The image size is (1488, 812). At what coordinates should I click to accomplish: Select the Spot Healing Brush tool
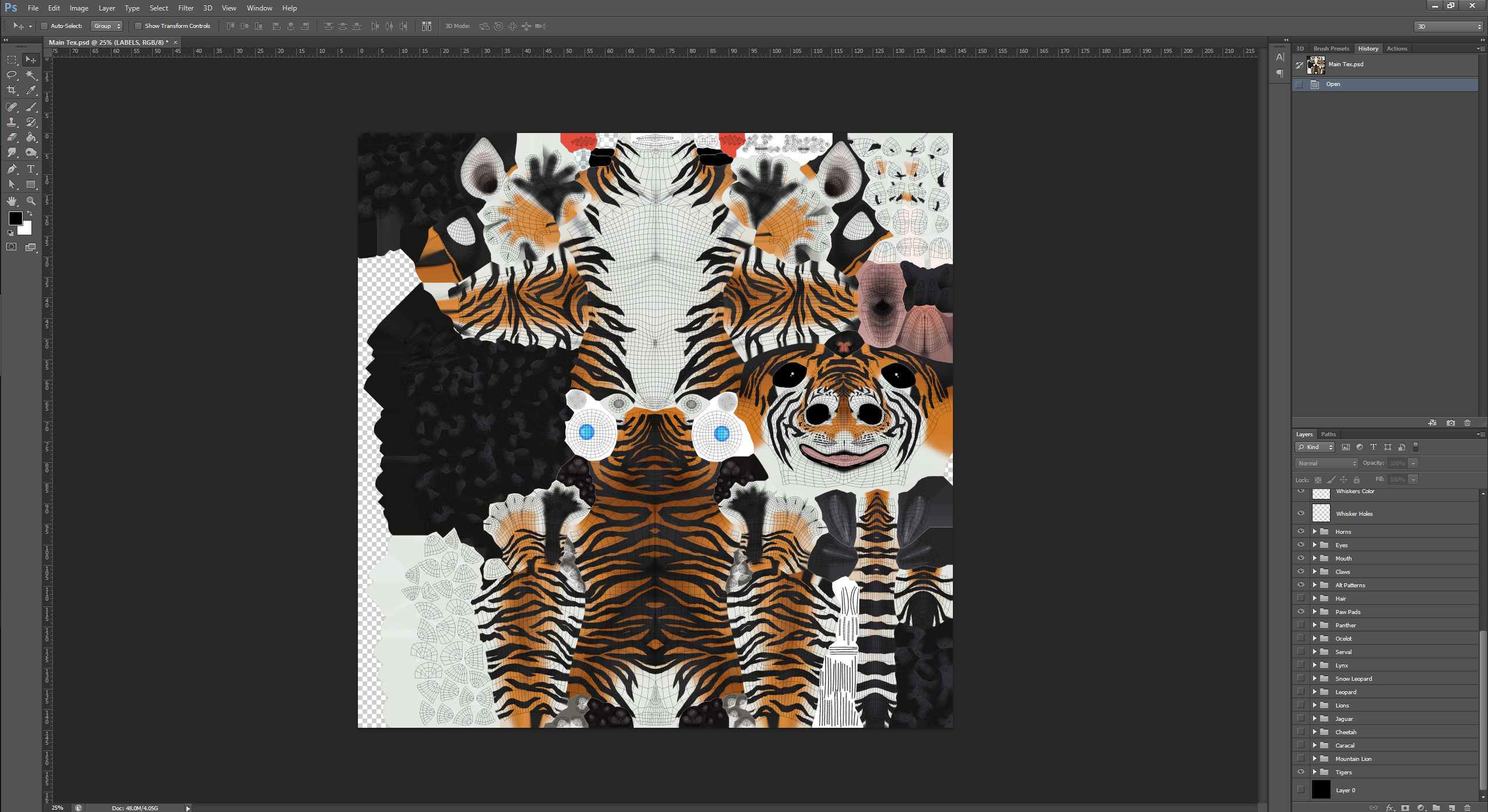pyautogui.click(x=12, y=107)
